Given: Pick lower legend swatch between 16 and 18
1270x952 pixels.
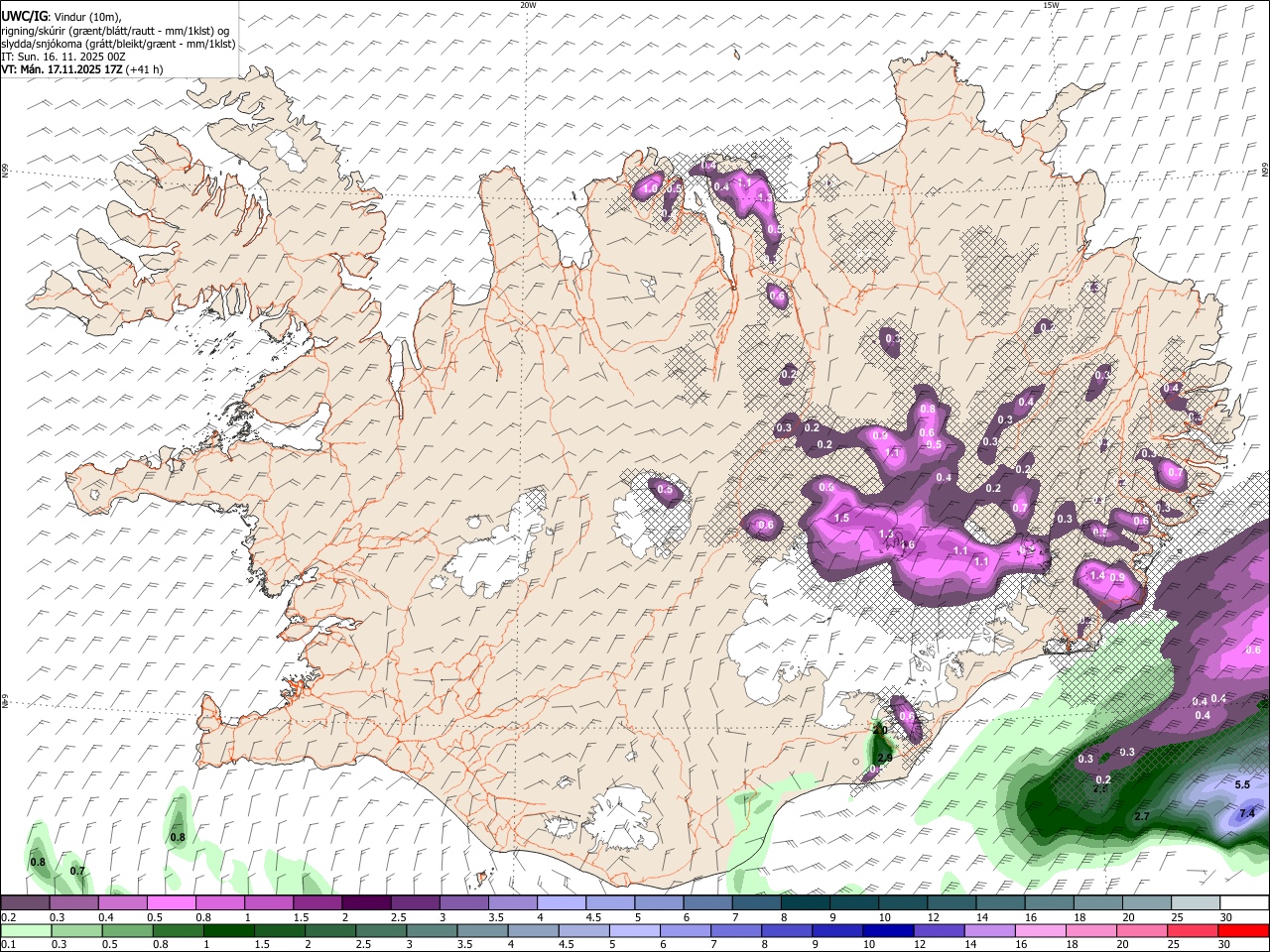Looking at the screenshot, I should click(1040, 930).
